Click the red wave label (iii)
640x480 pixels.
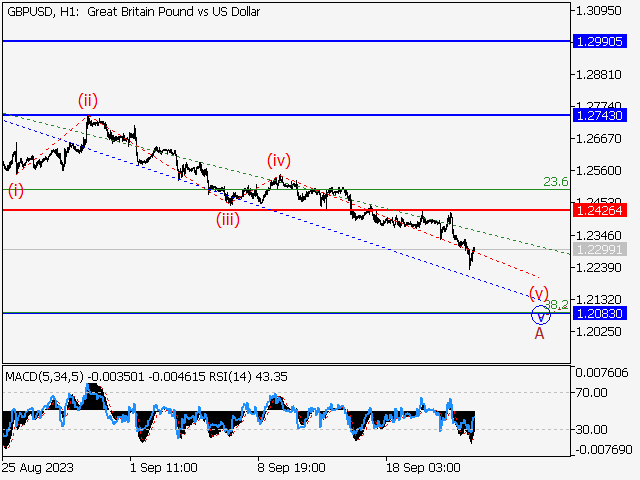228,220
